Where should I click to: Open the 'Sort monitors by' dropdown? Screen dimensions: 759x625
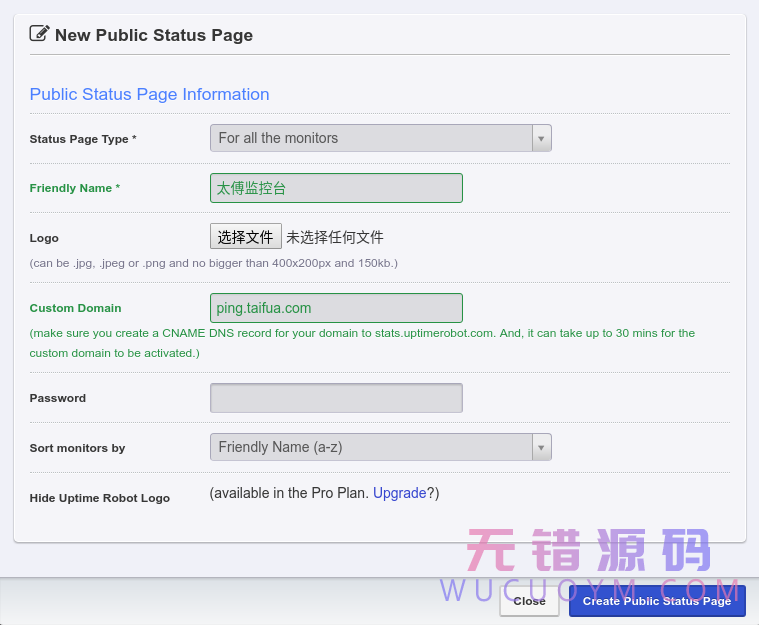[x=371, y=447]
